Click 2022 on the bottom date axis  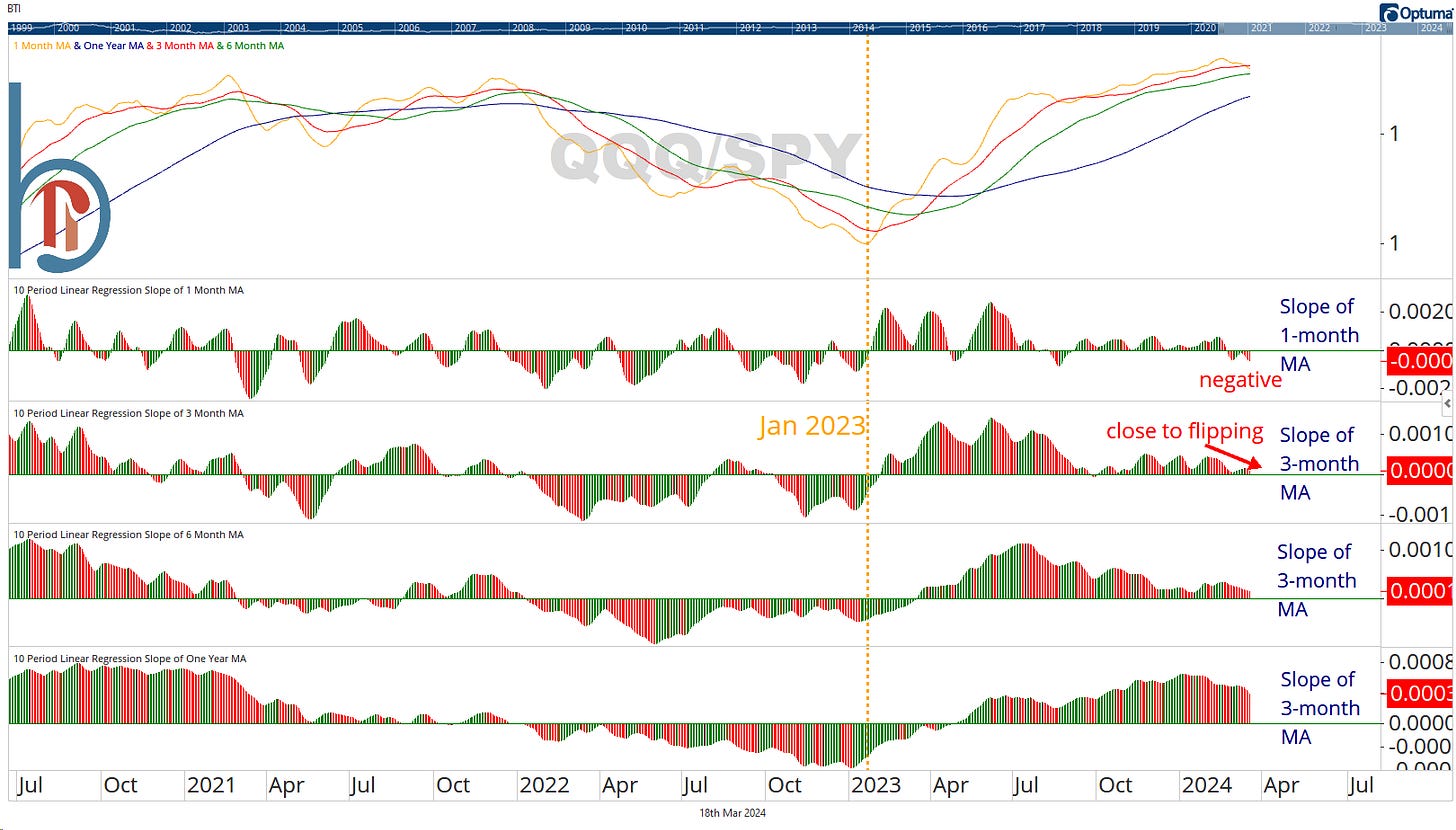click(x=545, y=785)
